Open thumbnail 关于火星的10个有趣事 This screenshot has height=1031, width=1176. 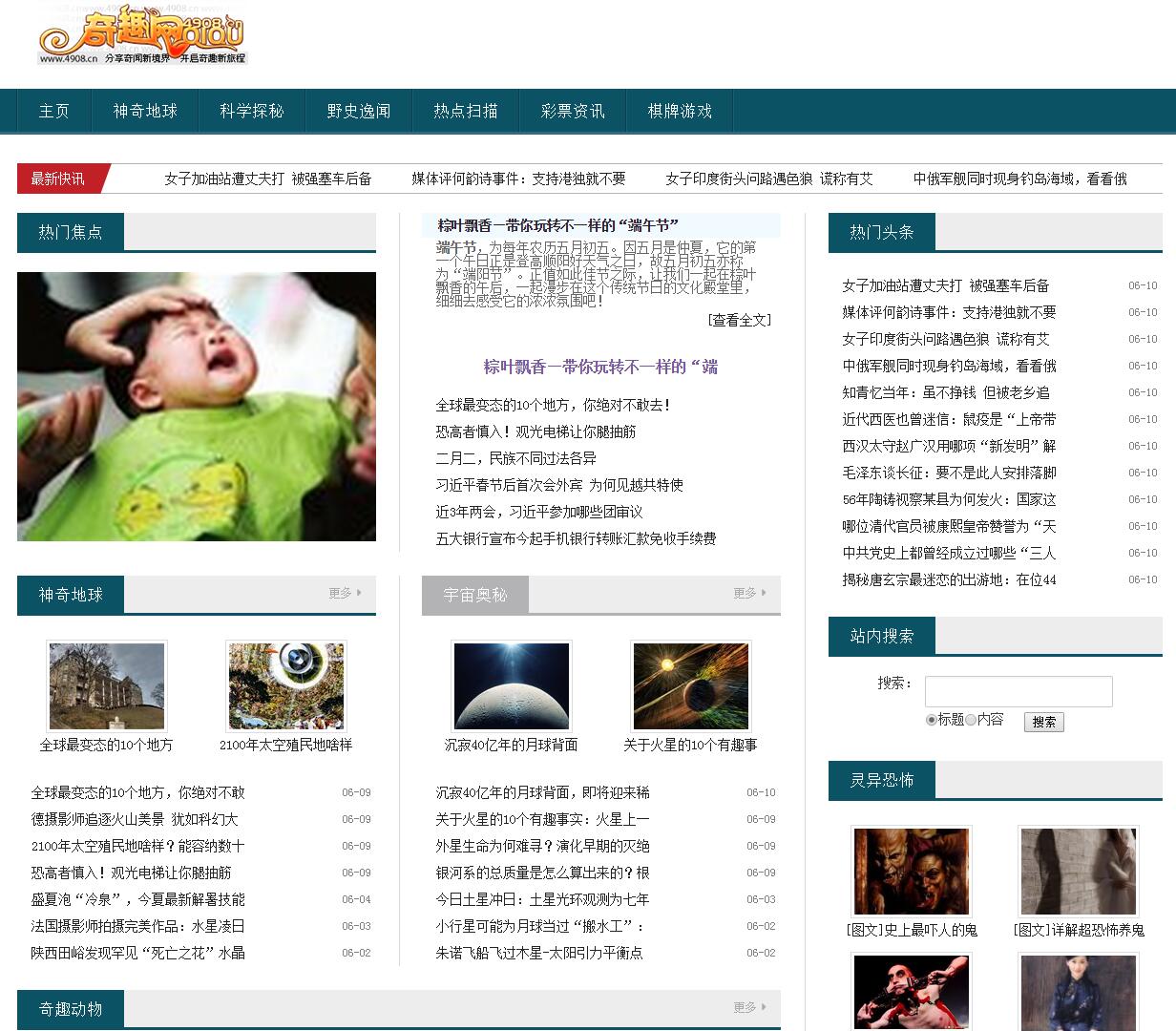(691, 685)
